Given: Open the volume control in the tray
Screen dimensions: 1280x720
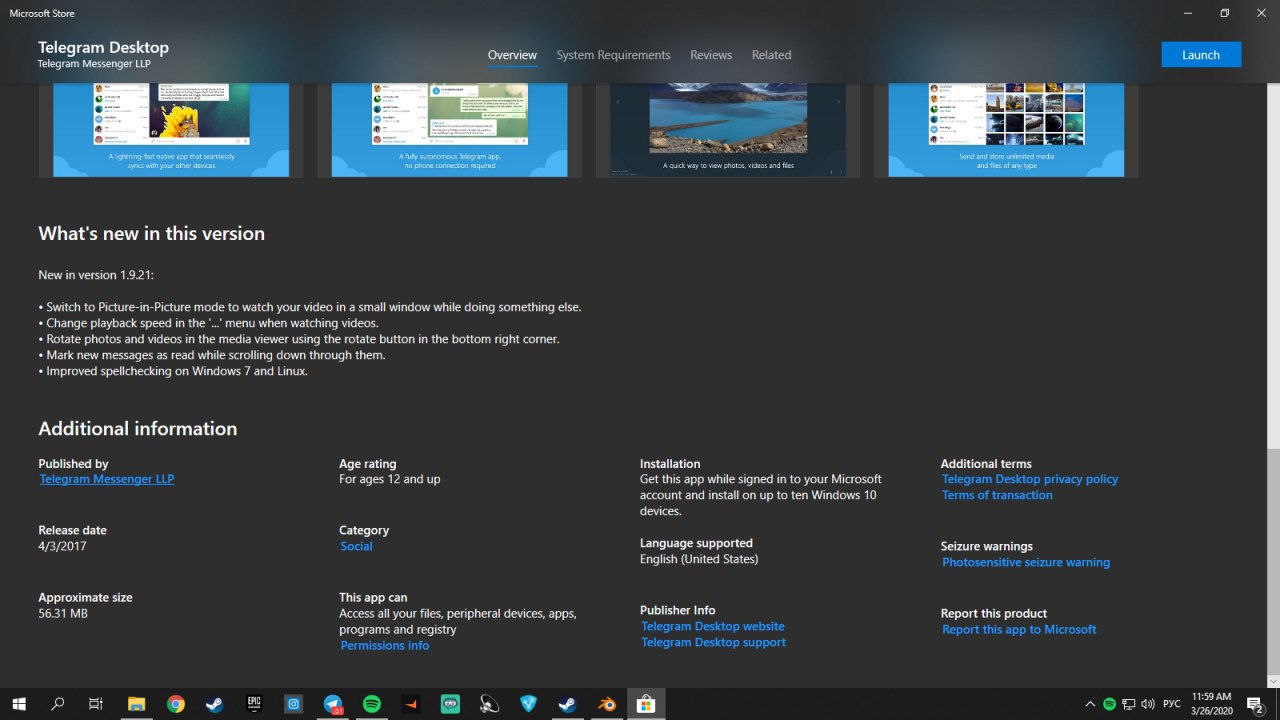Looking at the screenshot, I should (x=1147, y=704).
